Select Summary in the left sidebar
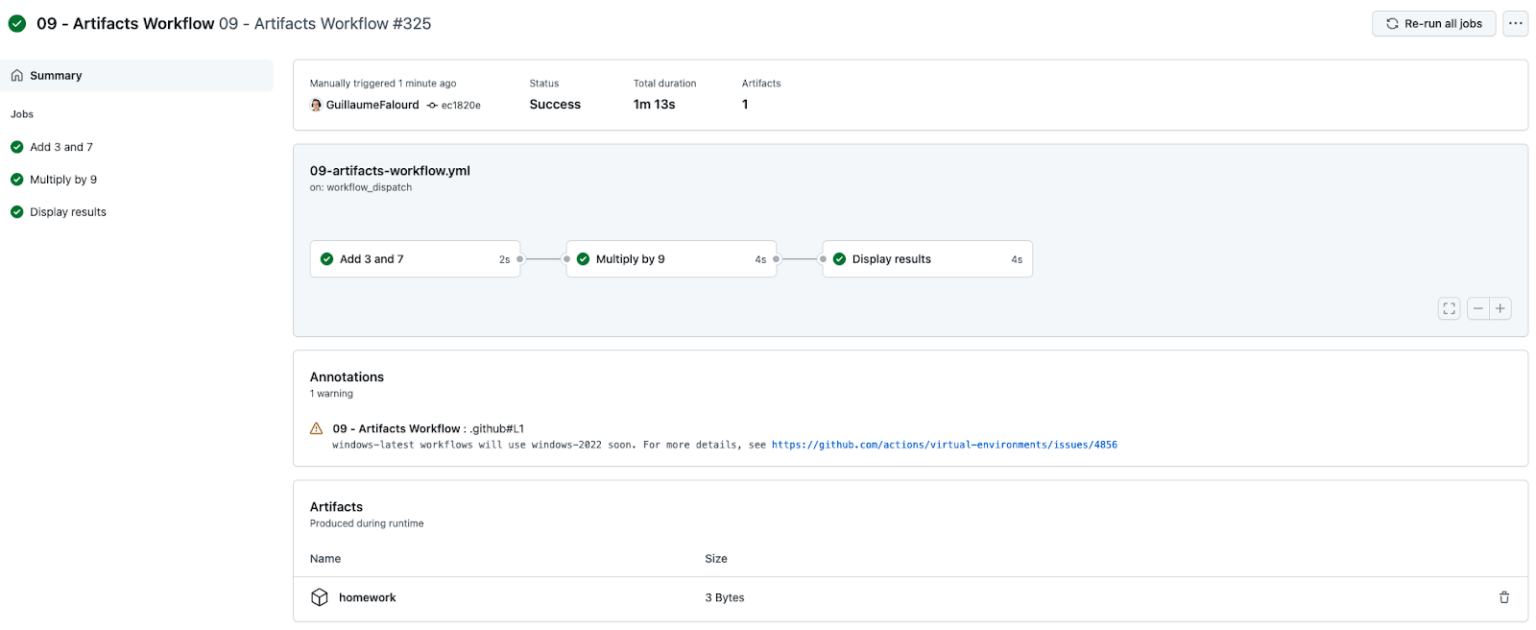1536x630 pixels. pos(55,75)
